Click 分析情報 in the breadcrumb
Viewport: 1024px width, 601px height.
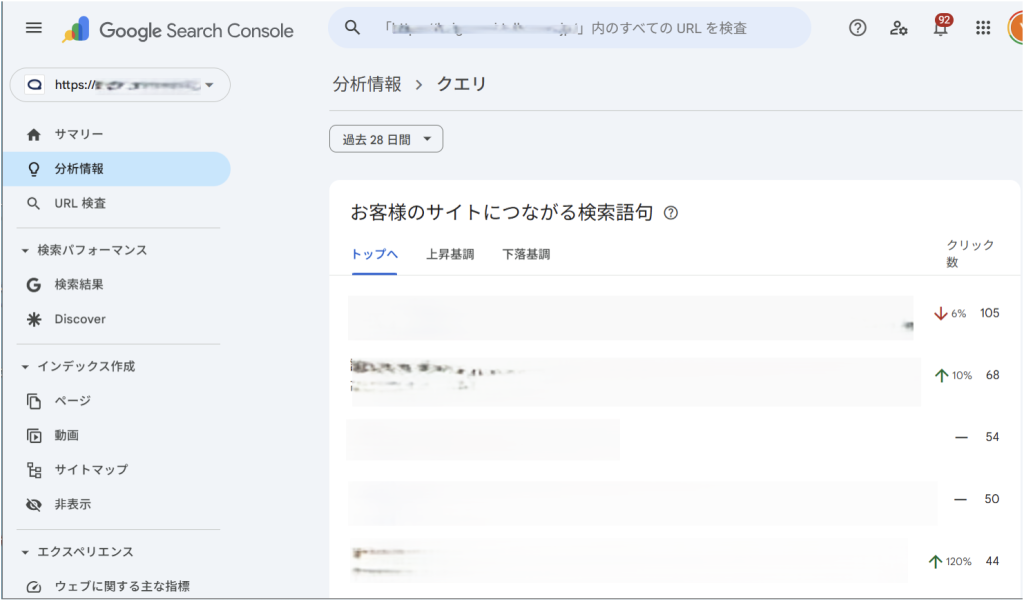pyautogui.click(x=367, y=84)
